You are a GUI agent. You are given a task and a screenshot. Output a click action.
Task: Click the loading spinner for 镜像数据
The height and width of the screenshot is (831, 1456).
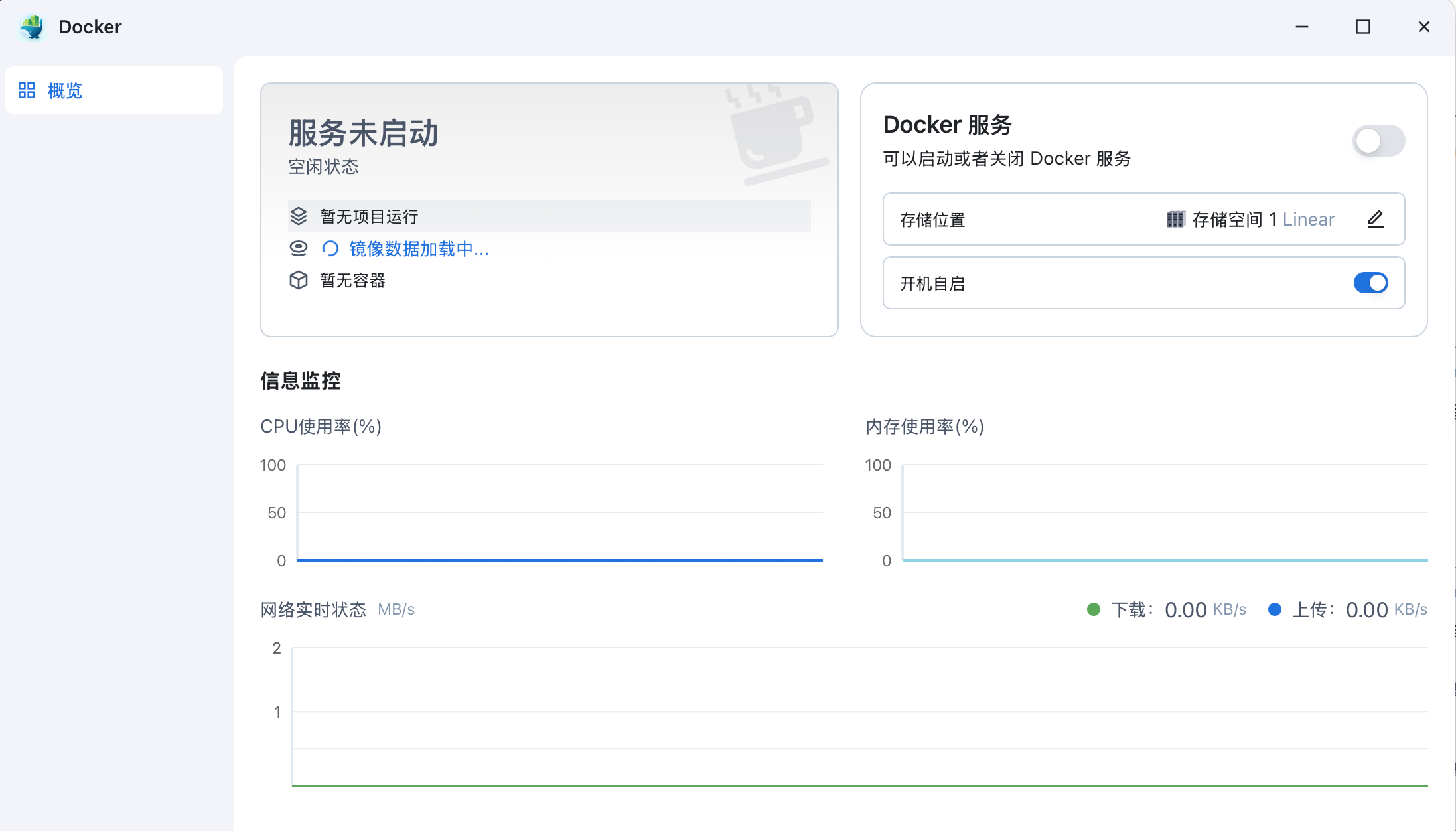[330, 248]
